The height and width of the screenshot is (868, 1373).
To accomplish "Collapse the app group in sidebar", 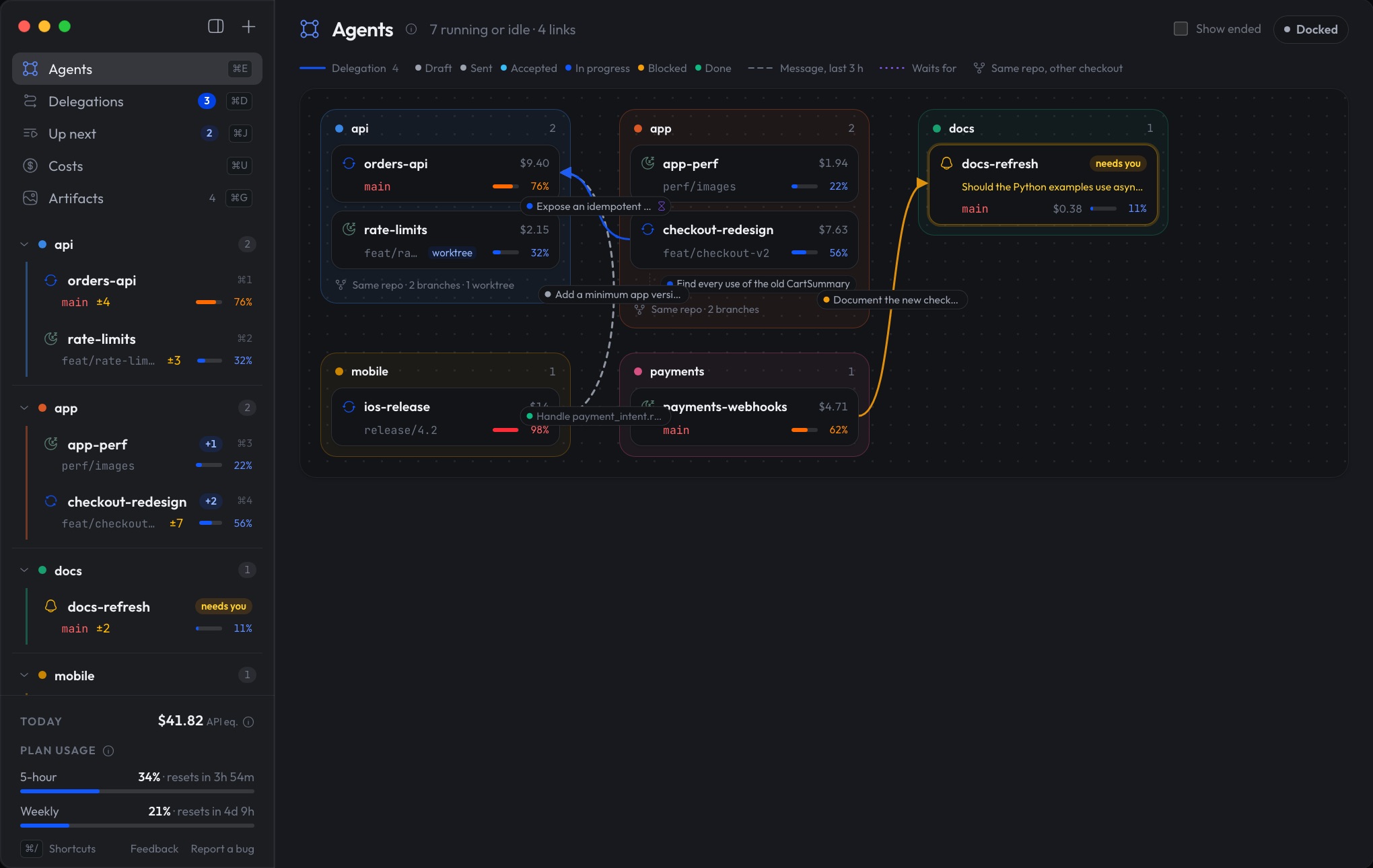I will [x=24, y=408].
